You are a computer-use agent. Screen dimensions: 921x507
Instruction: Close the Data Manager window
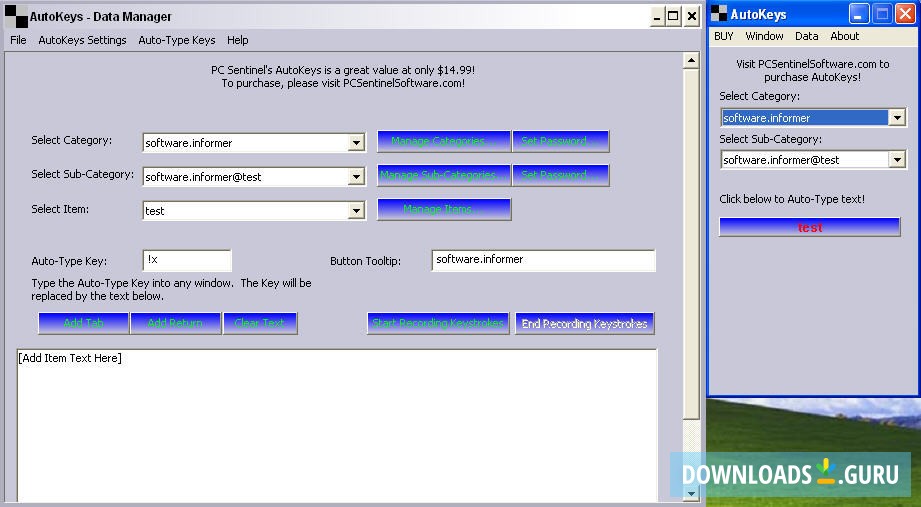coord(692,16)
